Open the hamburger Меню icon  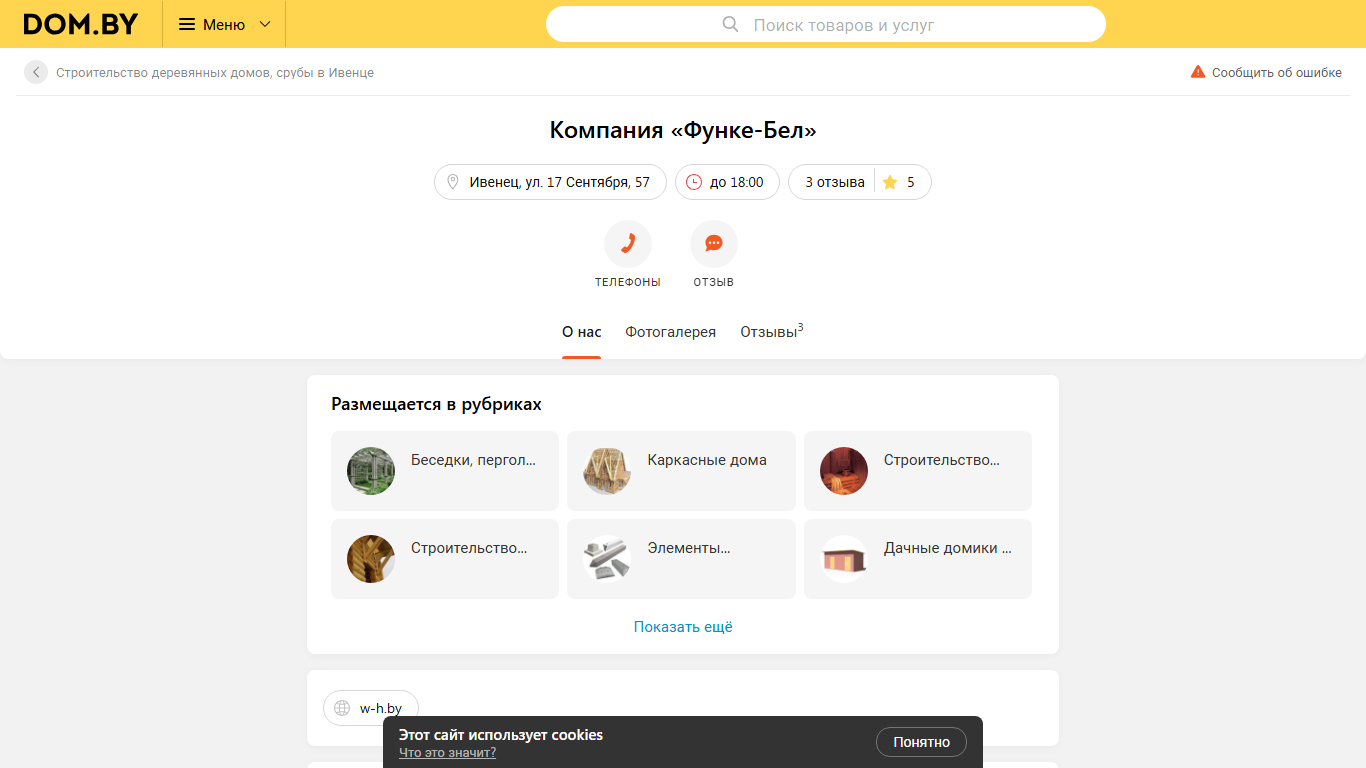tap(187, 24)
